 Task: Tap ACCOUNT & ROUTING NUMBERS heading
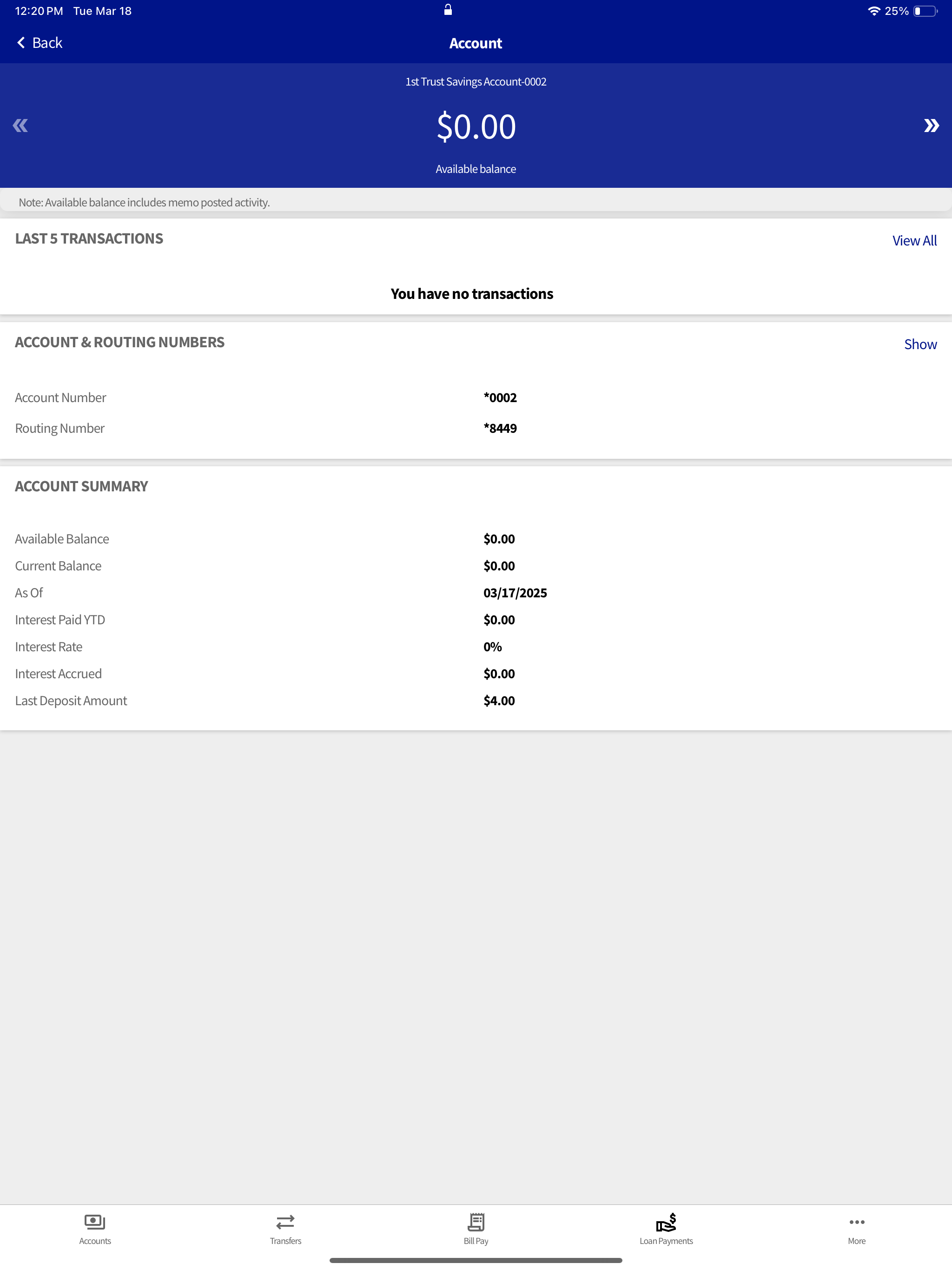point(119,342)
